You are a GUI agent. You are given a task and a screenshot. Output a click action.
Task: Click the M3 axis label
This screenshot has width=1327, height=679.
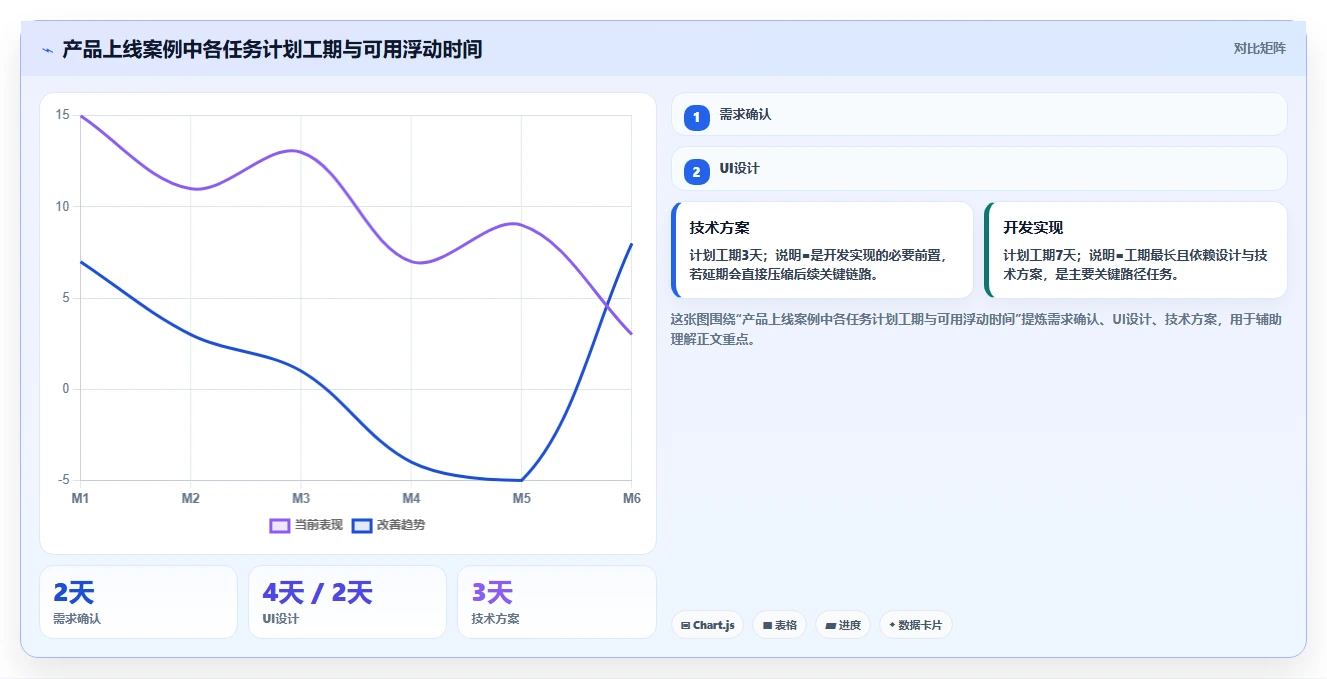tap(301, 498)
